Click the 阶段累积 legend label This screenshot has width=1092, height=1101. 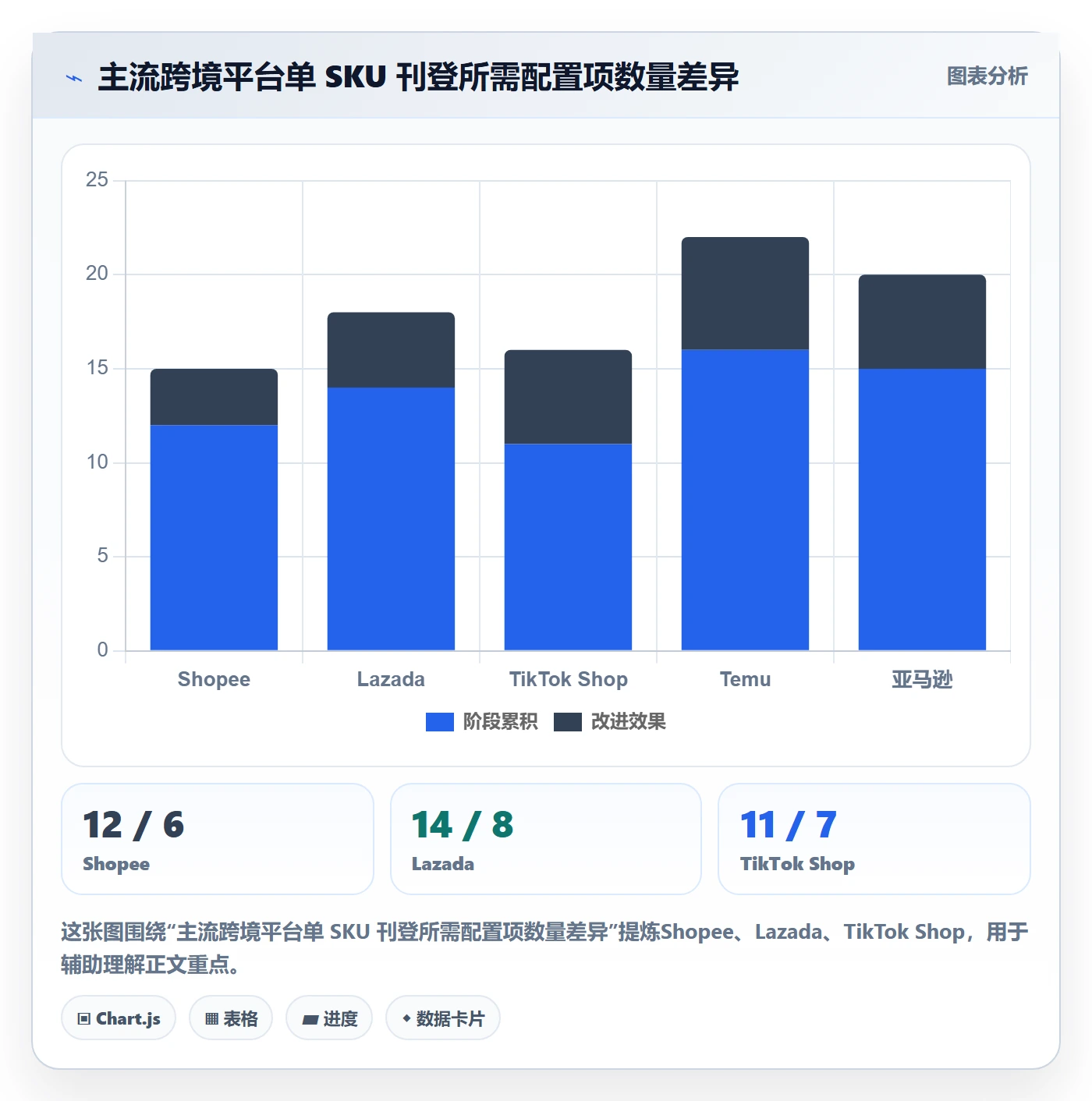(x=500, y=722)
